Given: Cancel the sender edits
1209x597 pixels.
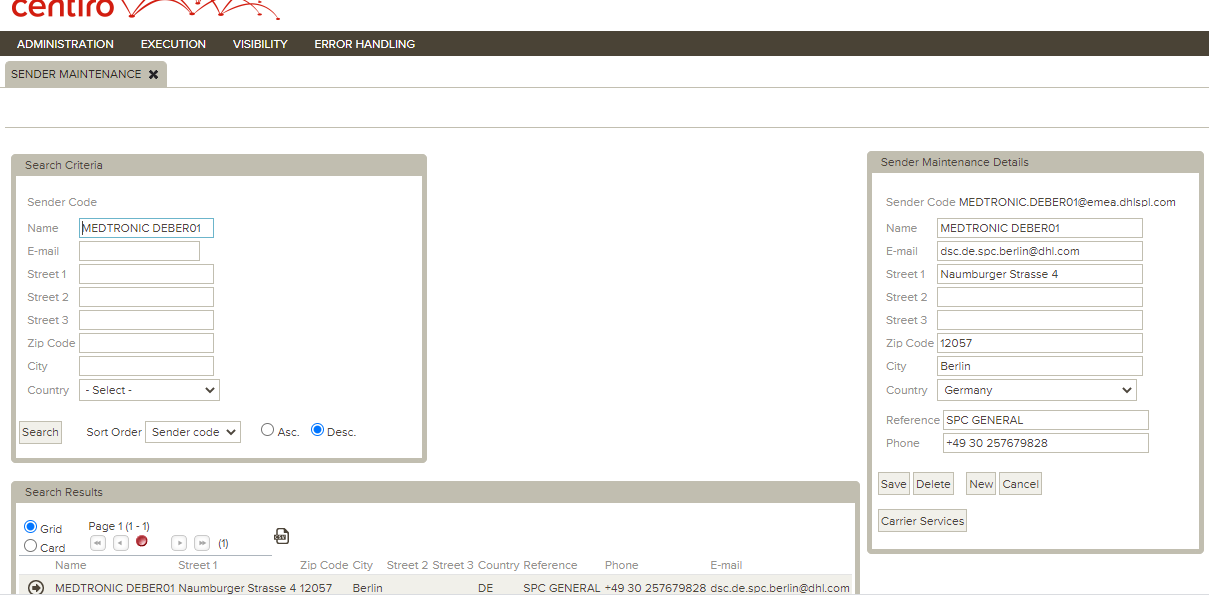Looking at the screenshot, I should pyautogui.click(x=1020, y=484).
